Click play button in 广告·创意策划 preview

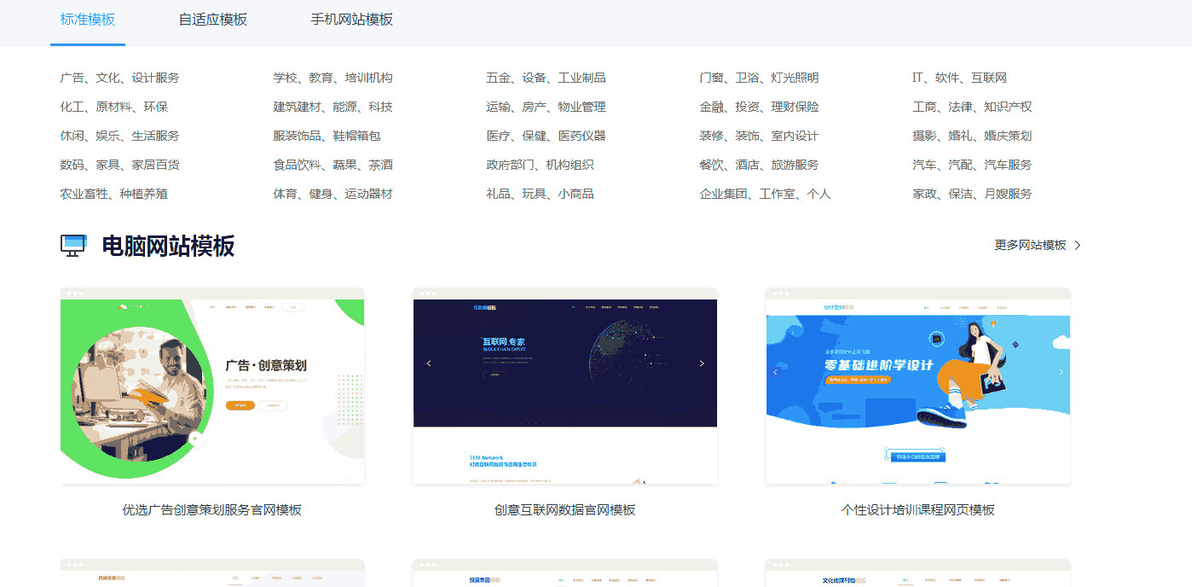196,439
